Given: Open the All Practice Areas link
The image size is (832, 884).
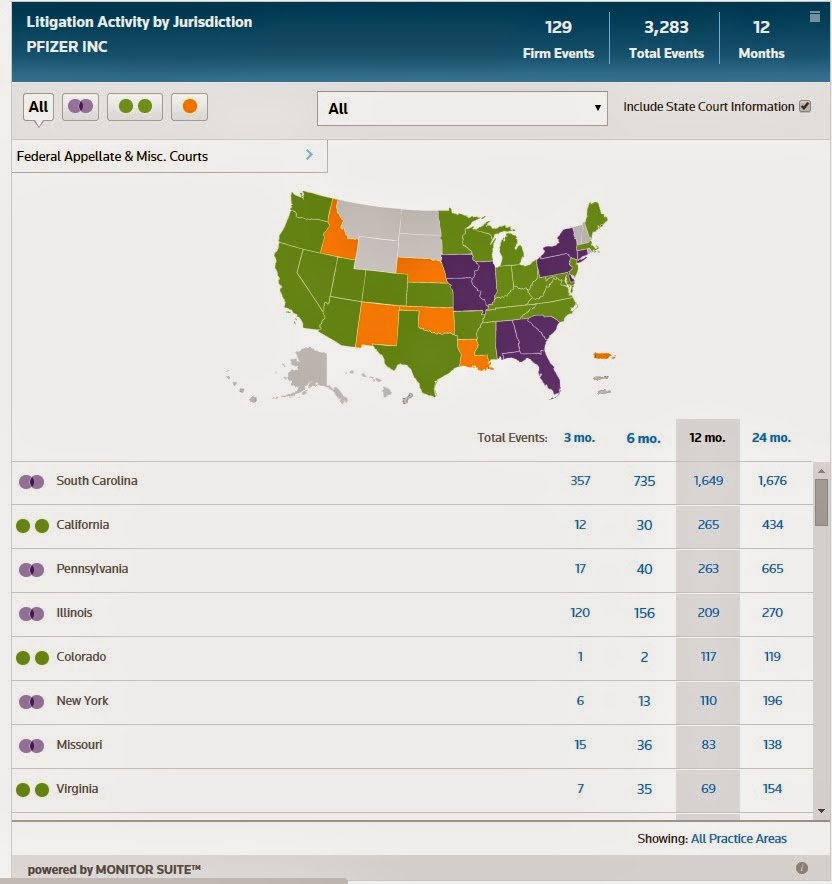Looking at the screenshot, I should pos(738,839).
